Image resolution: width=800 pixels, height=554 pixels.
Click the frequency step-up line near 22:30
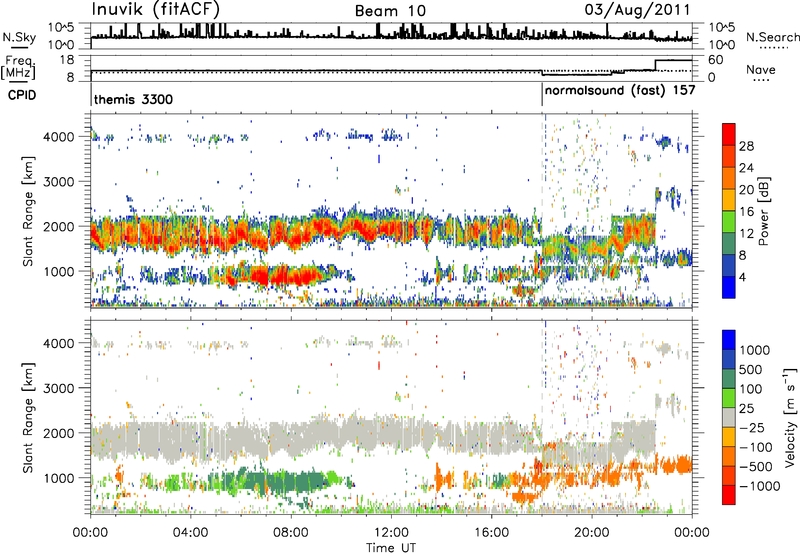pyautogui.click(x=656, y=65)
